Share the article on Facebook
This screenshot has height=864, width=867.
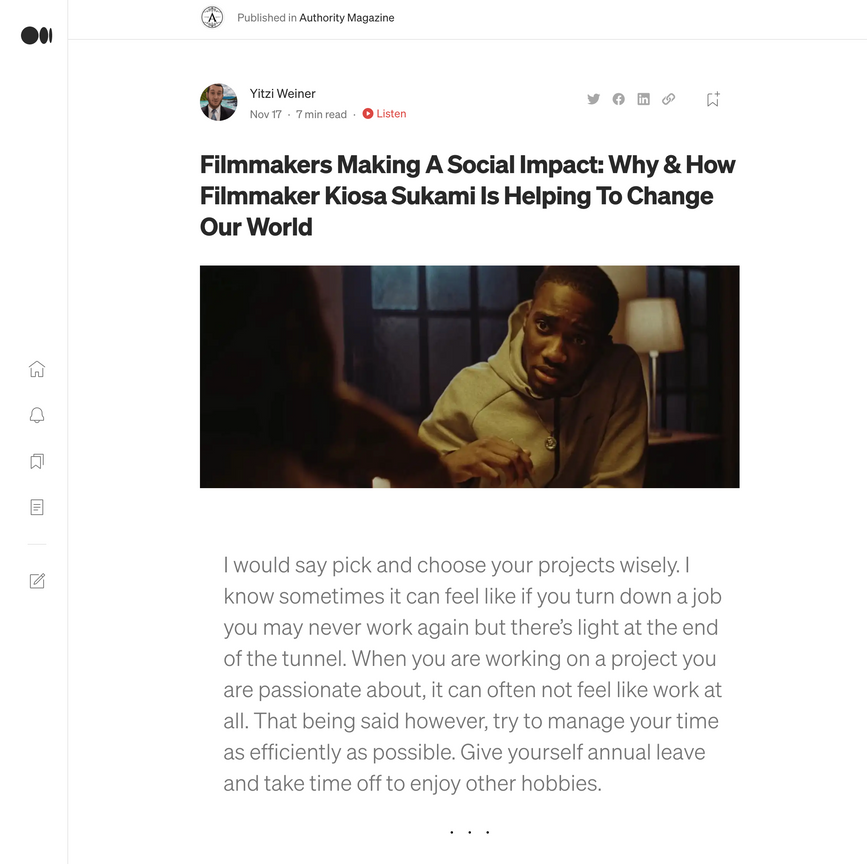point(618,99)
